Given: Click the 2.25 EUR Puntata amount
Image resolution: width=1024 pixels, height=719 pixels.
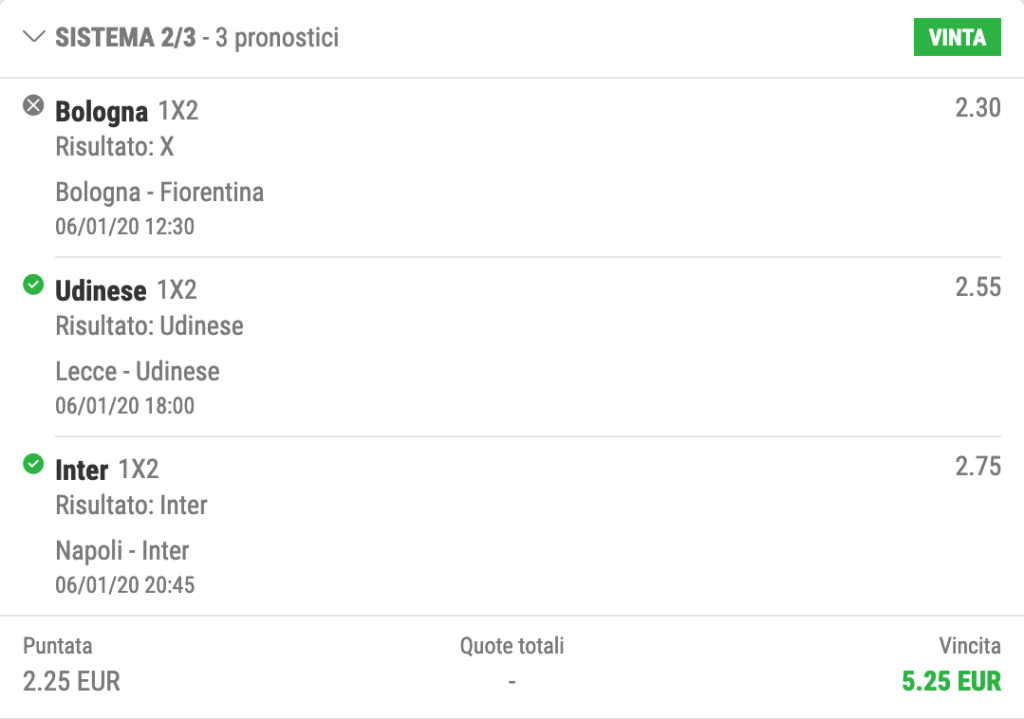Looking at the screenshot, I should [x=72, y=681].
